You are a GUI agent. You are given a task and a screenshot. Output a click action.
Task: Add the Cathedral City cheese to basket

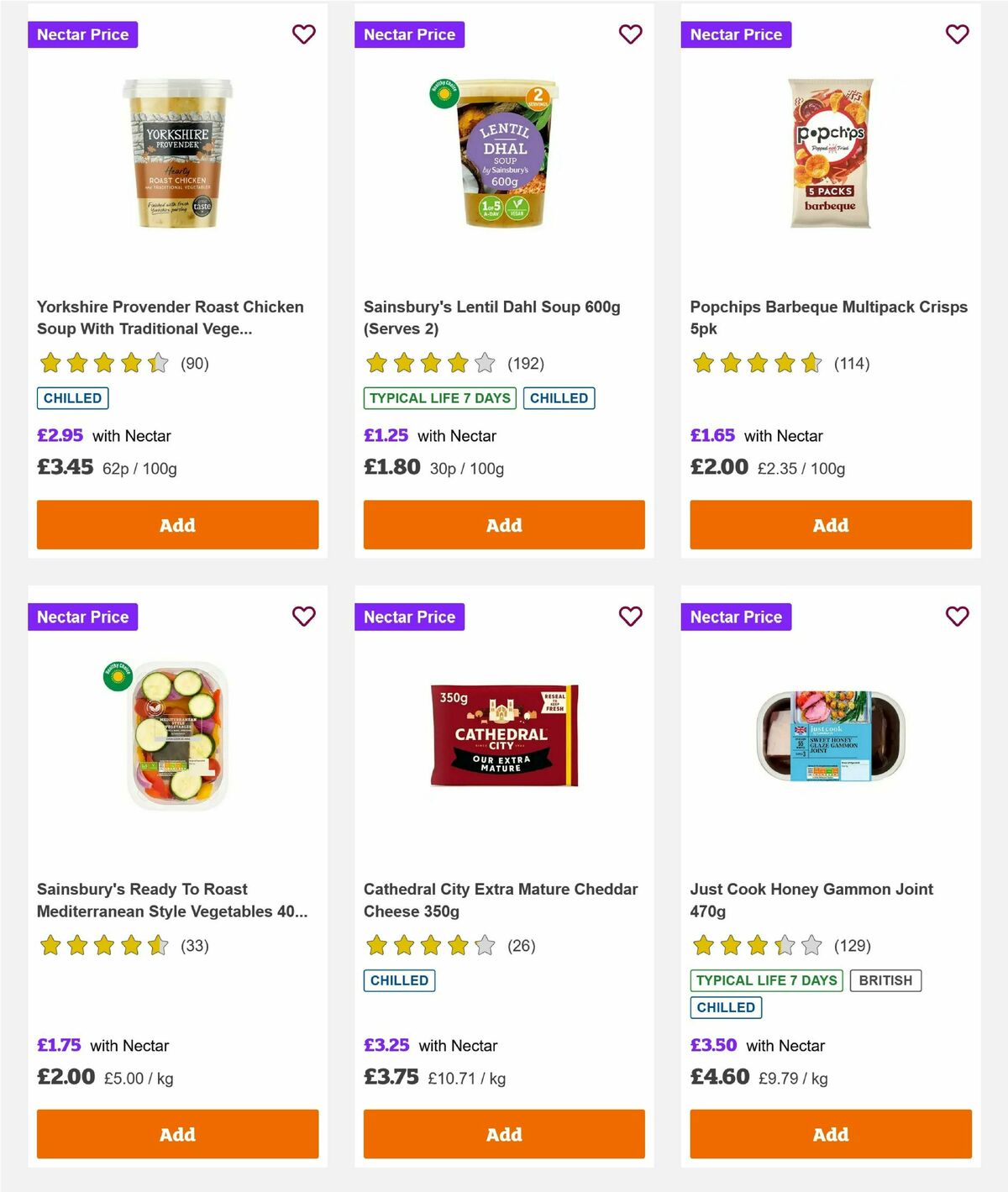503,1134
